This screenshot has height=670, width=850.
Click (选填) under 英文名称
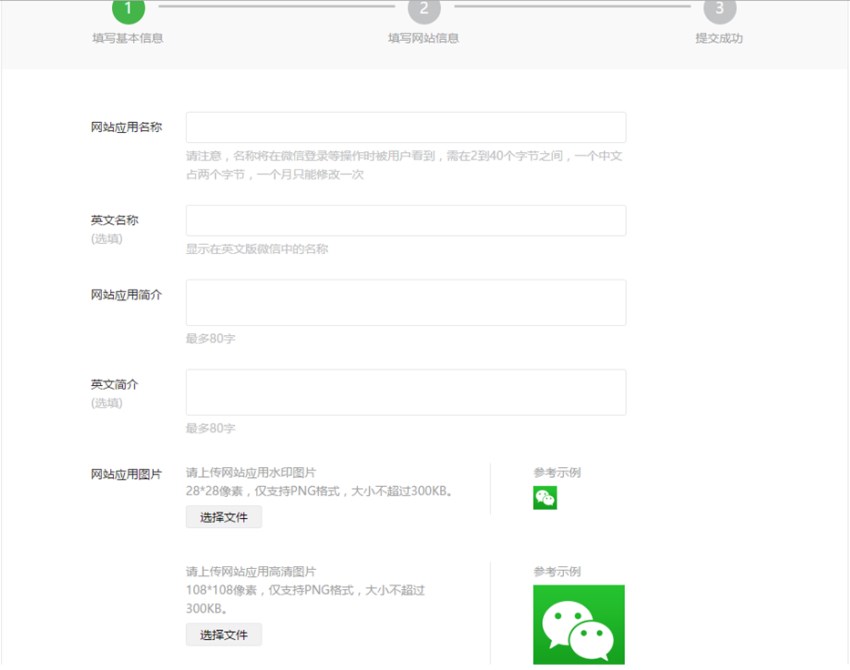tap(107, 239)
